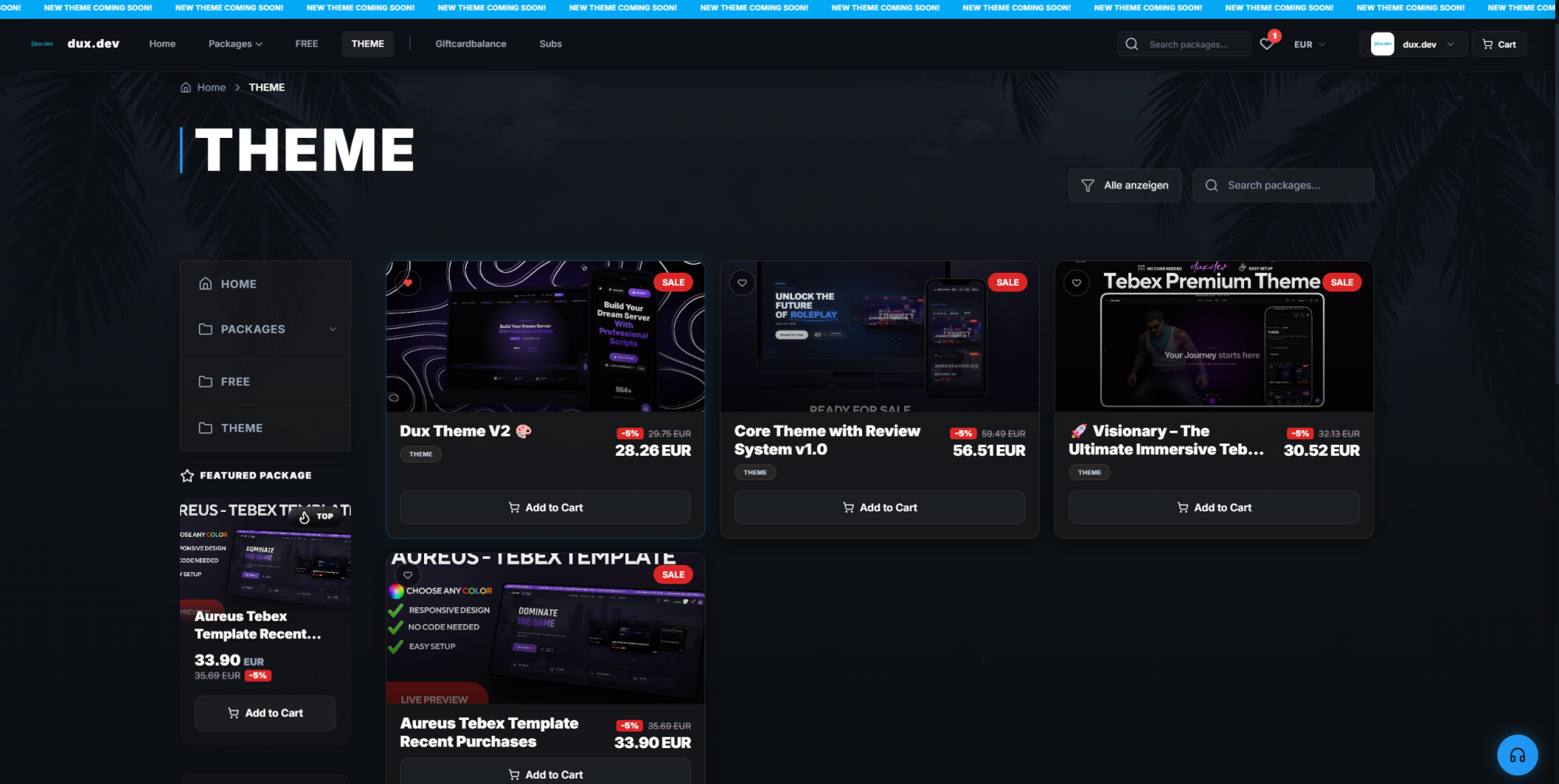
Task: Click the Alle anzeigen filter button
Action: [x=1125, y=185]
